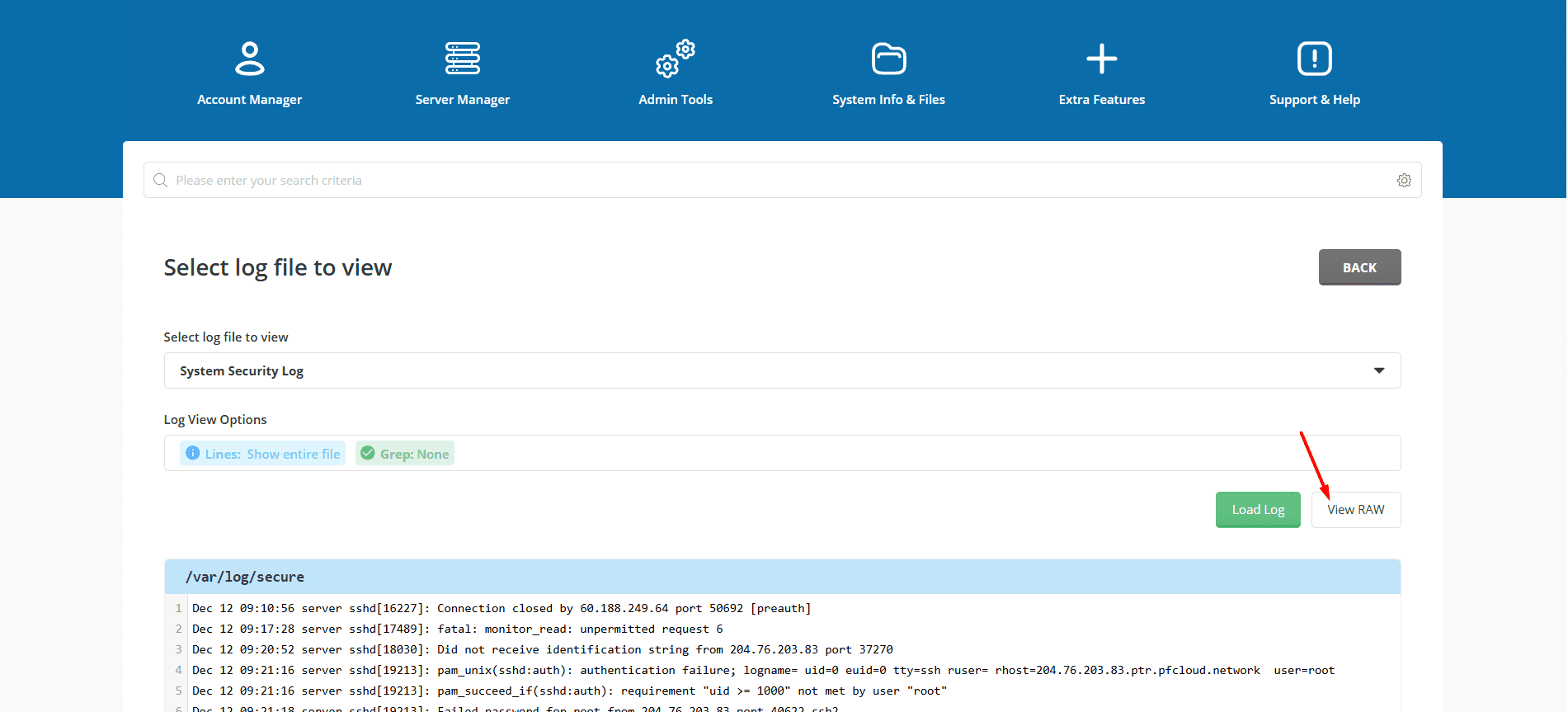Click the Extra Features plus icon

pos(1101,59)
